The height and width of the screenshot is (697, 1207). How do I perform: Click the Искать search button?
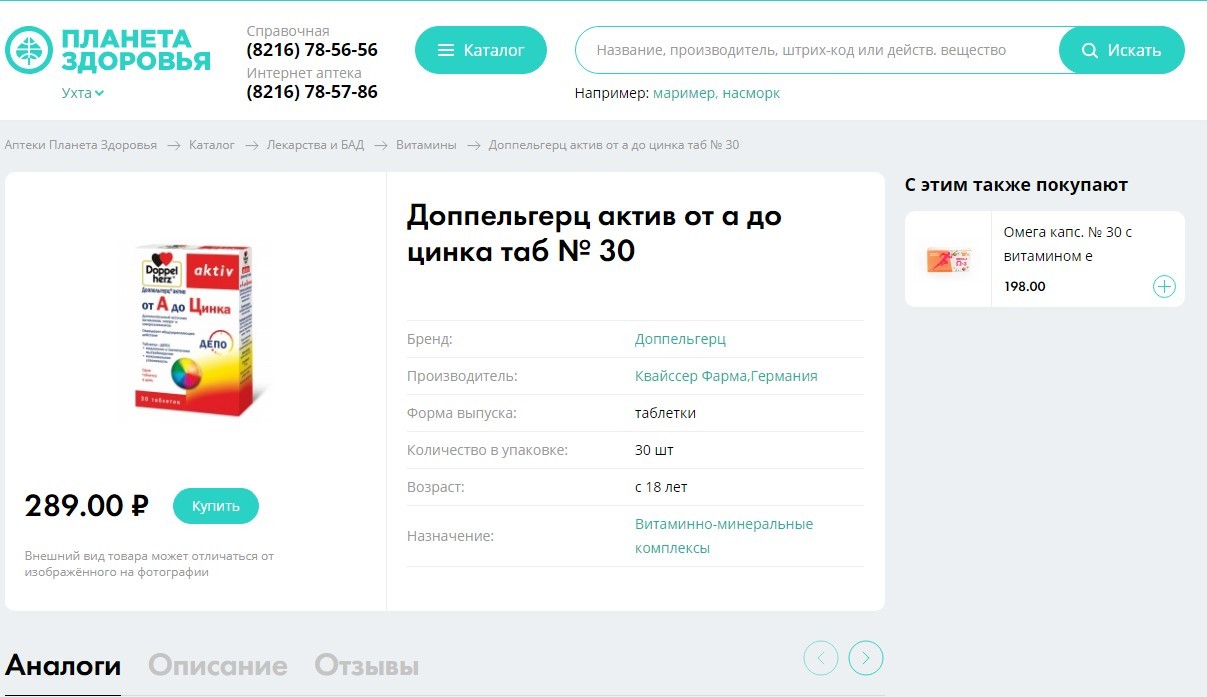[x=1121, y=50]
